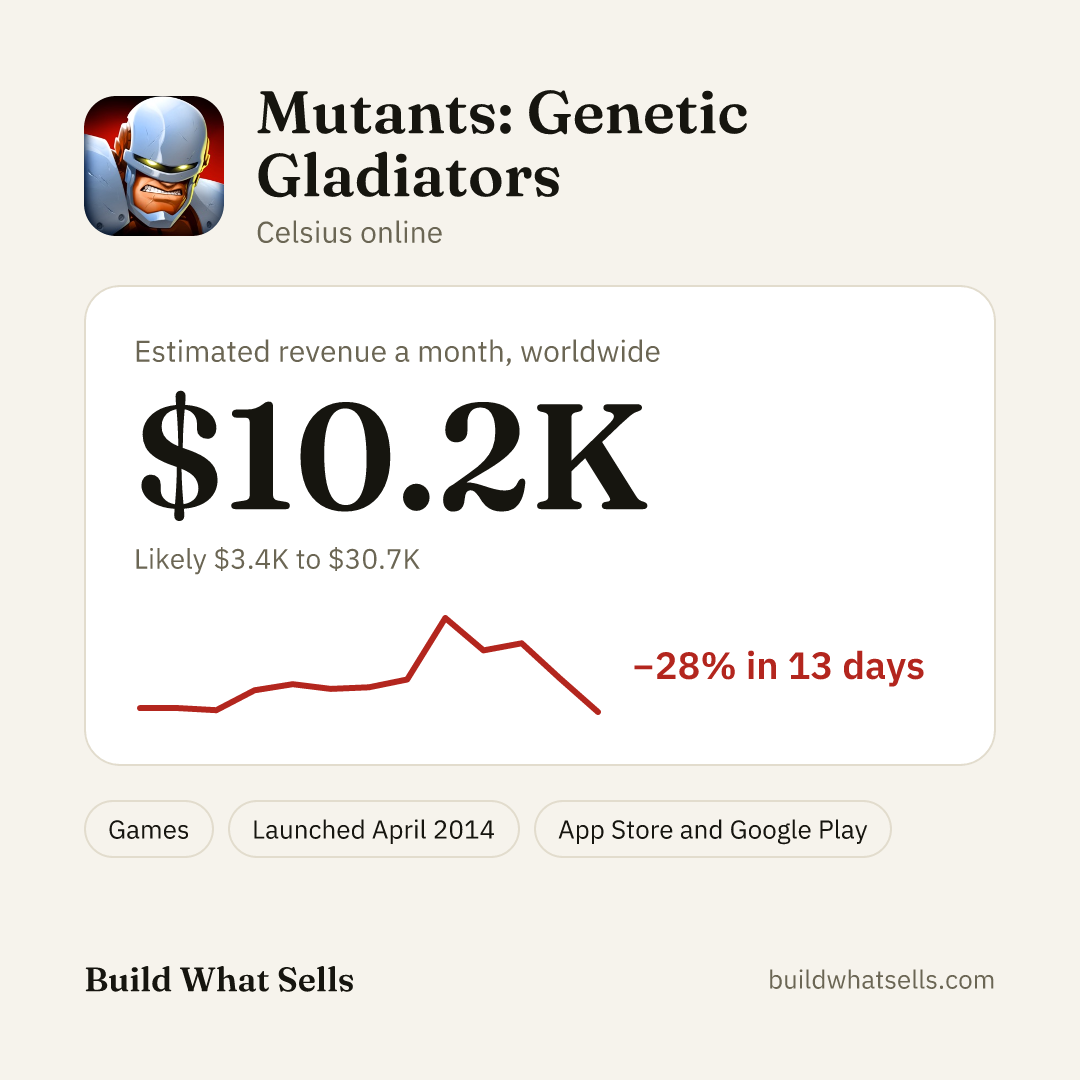Viewport: 1080px width, 1080px height.
Task: Select the Launched April 2014 tag
Action: (x=373, y=829)
